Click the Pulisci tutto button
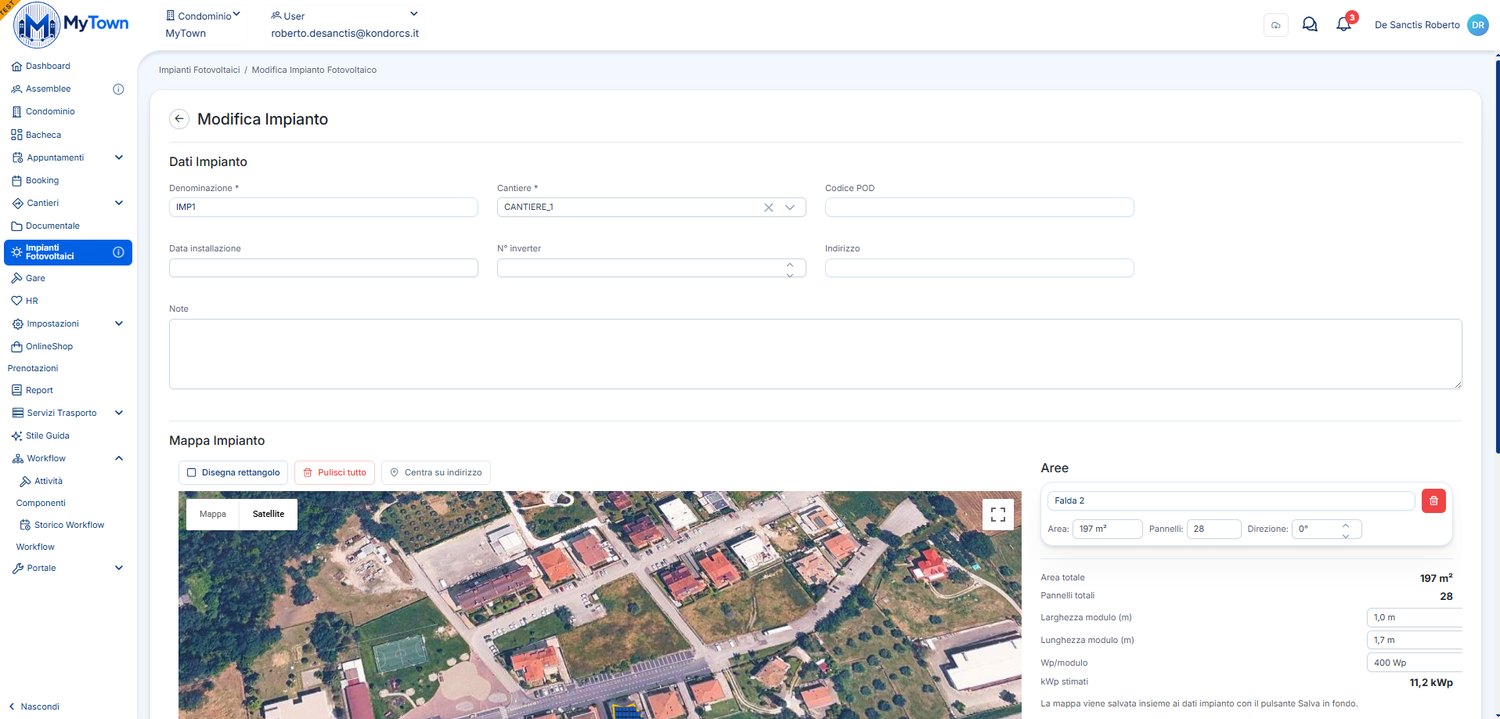 coord(334,472)
